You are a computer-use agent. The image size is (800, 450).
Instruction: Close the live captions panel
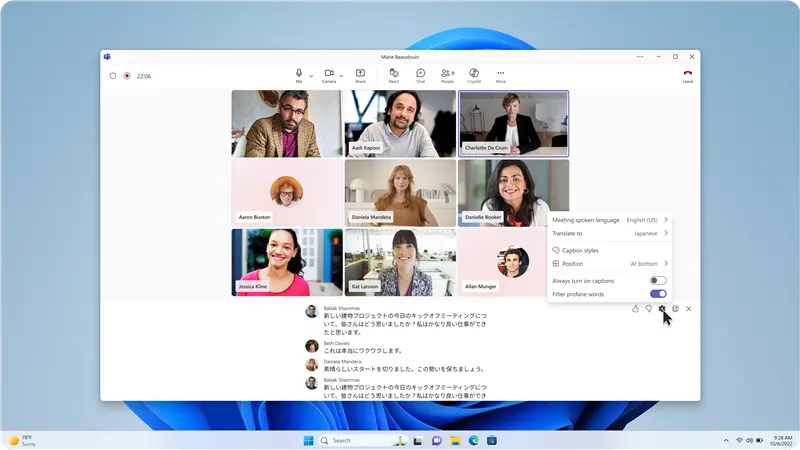689,309
